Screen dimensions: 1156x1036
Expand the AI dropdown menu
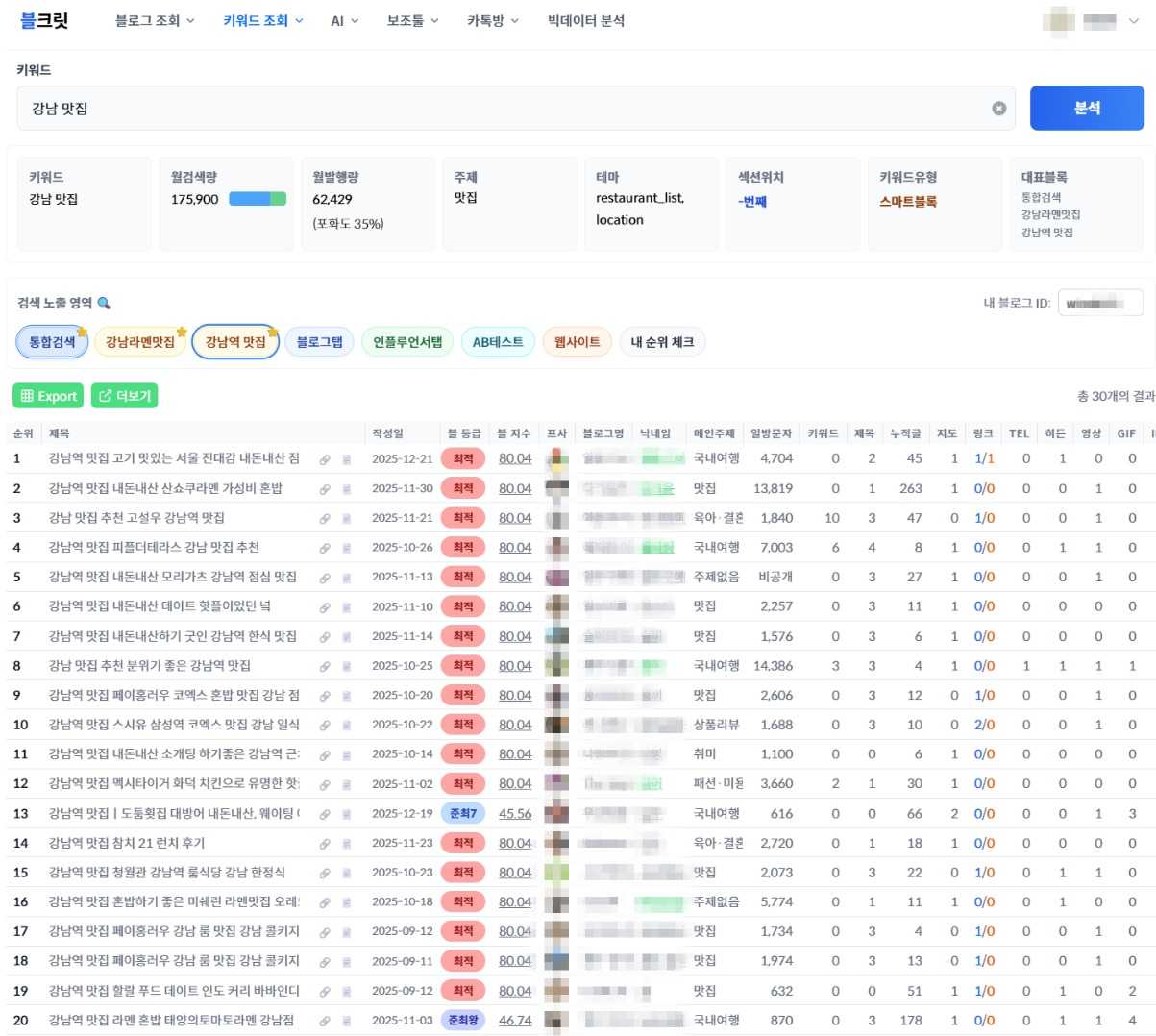tap(344, 20)
